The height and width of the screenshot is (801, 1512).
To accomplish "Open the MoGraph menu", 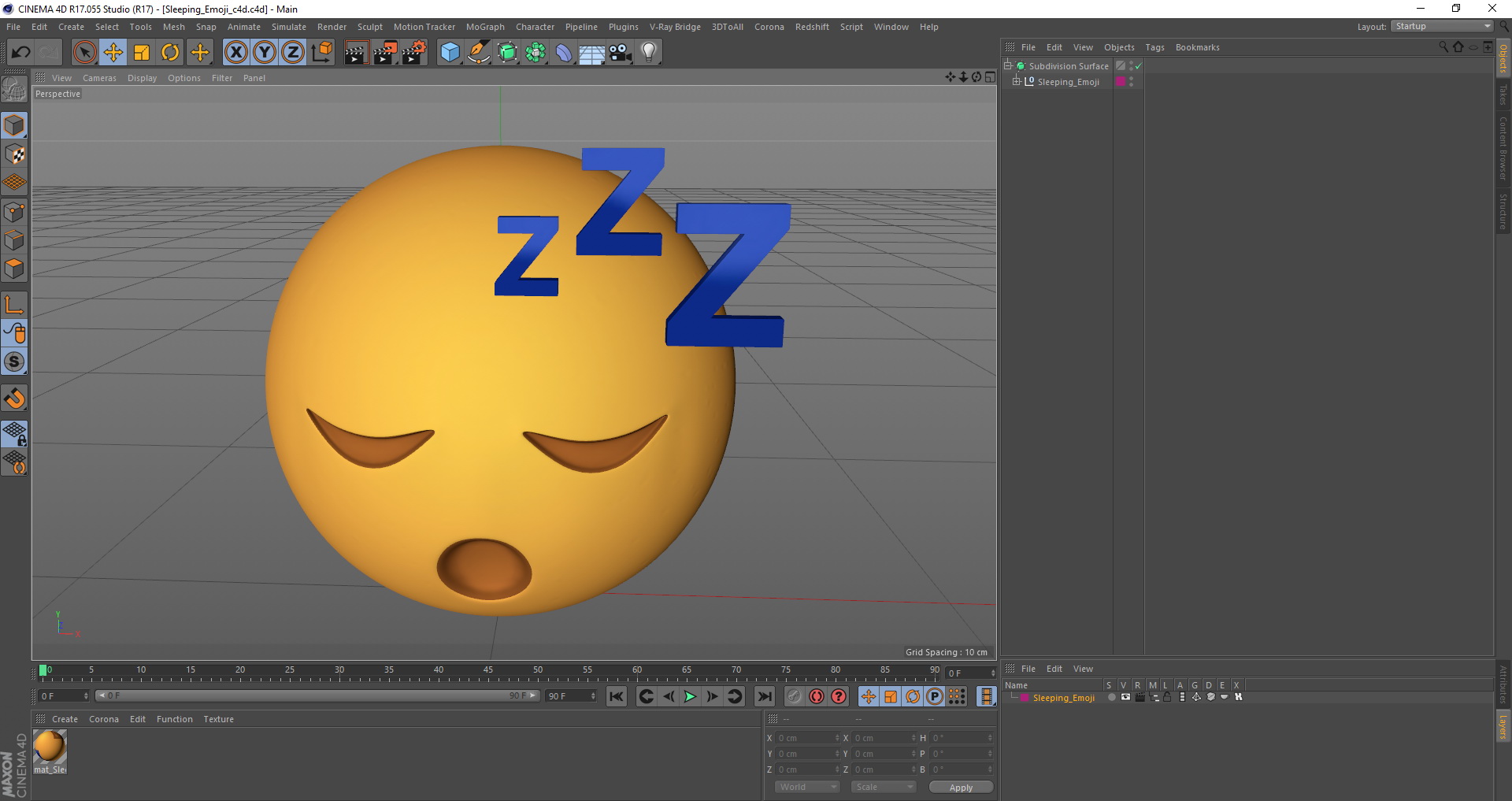I will pyautogui.click(x=485, y=27).
